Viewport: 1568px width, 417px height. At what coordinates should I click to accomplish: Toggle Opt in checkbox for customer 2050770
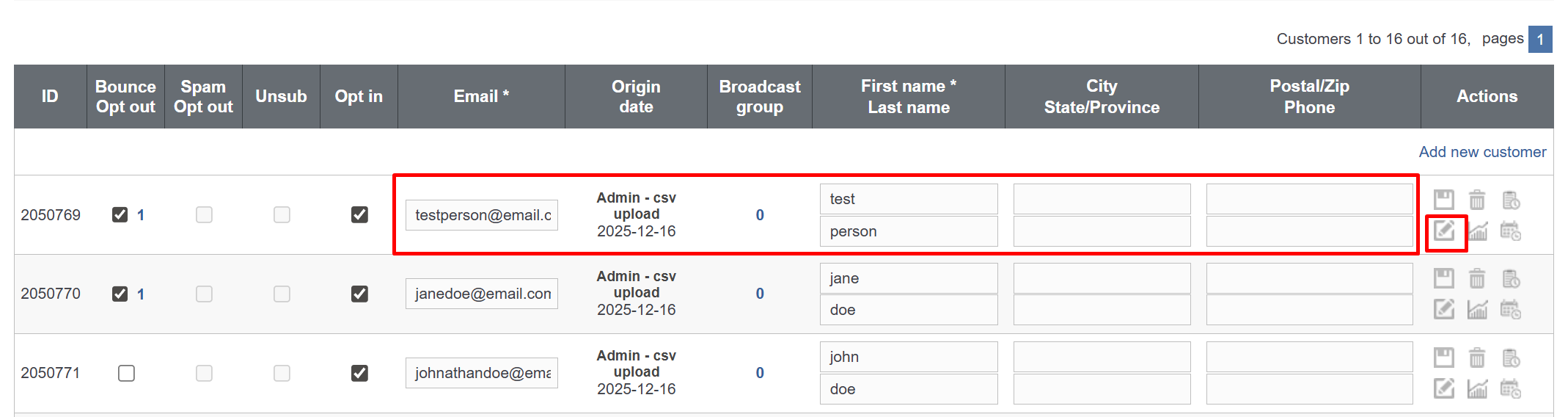tap(359, 294)
